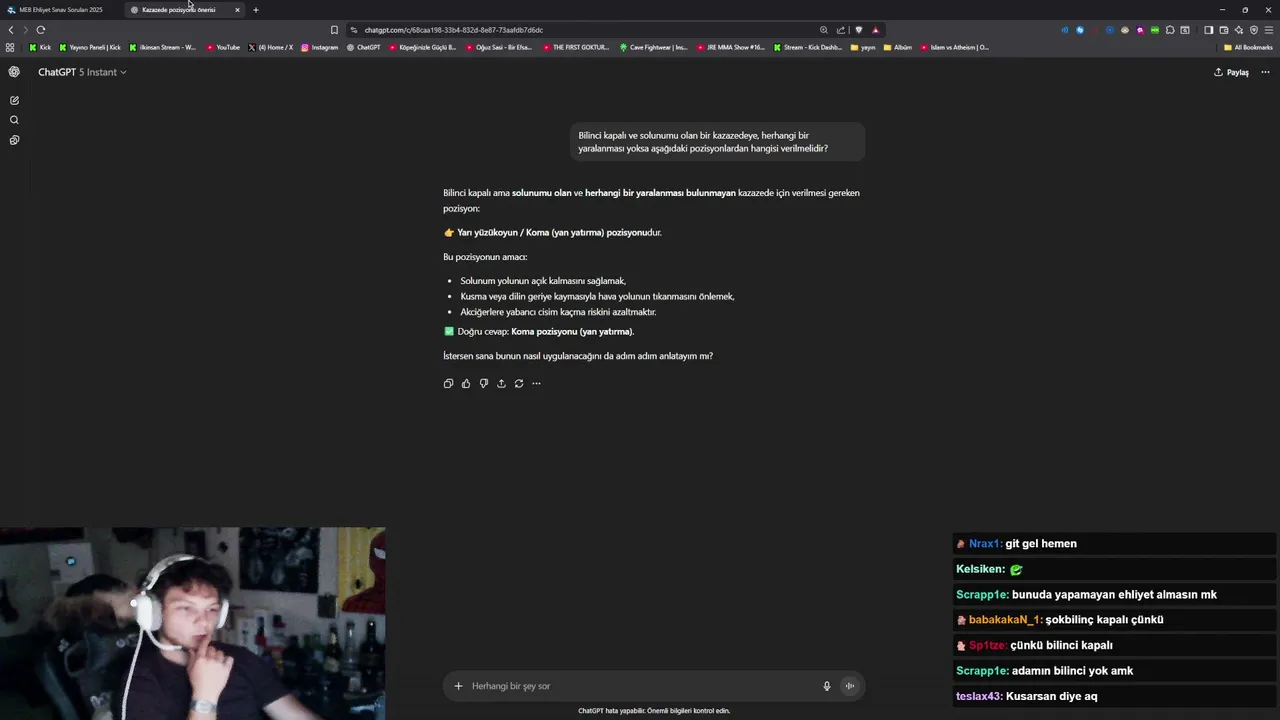Toggle browser sidebar panel icon
This screenshot has width=1280, height=720.
click(x=1208, y=30)
